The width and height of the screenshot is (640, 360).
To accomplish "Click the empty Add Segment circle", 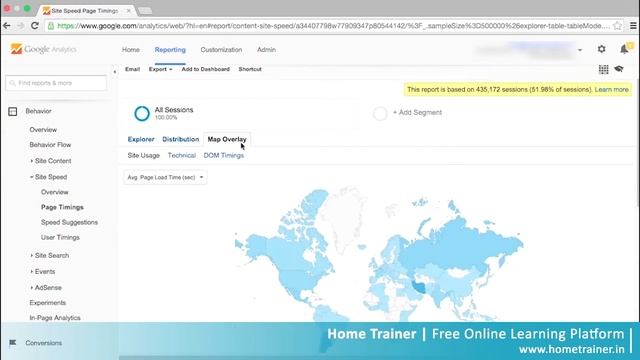I will (x=380, y=113).
